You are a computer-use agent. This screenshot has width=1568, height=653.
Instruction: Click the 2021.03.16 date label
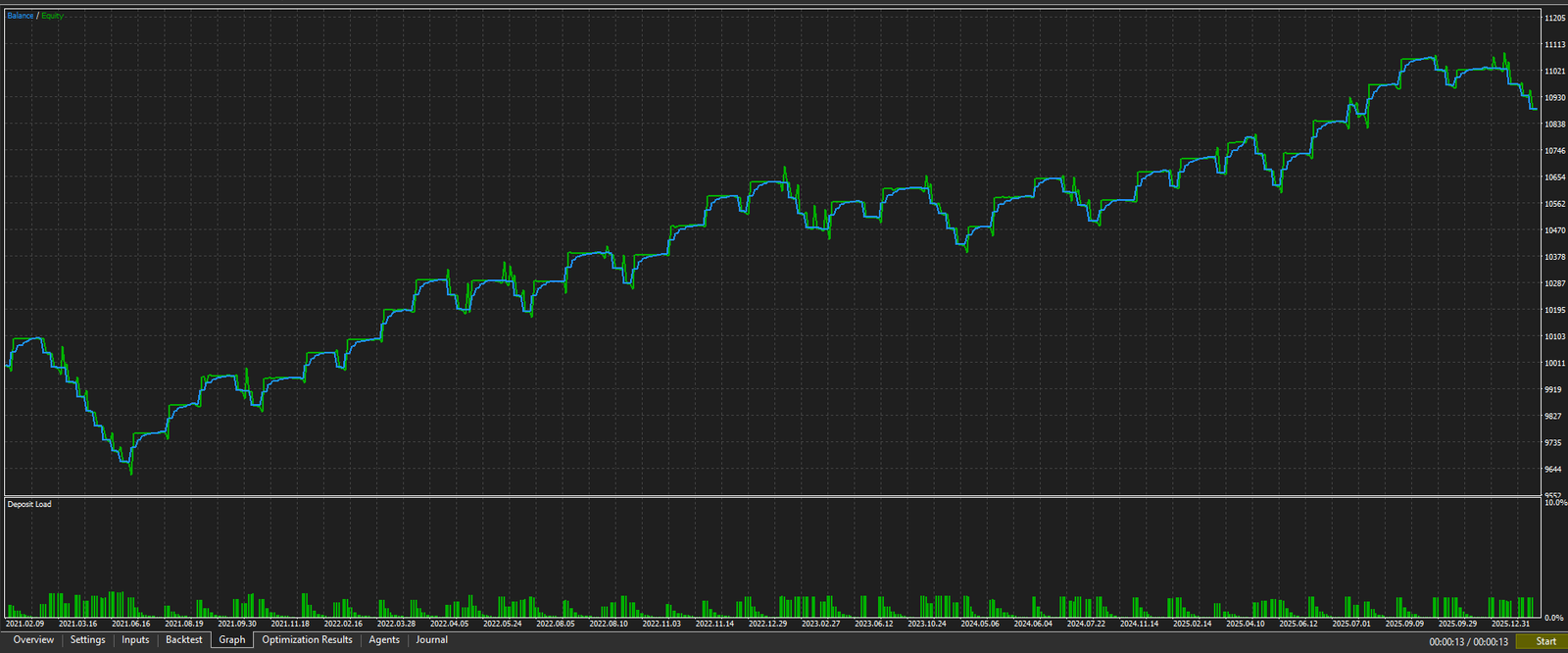click(x=77, y=624)
